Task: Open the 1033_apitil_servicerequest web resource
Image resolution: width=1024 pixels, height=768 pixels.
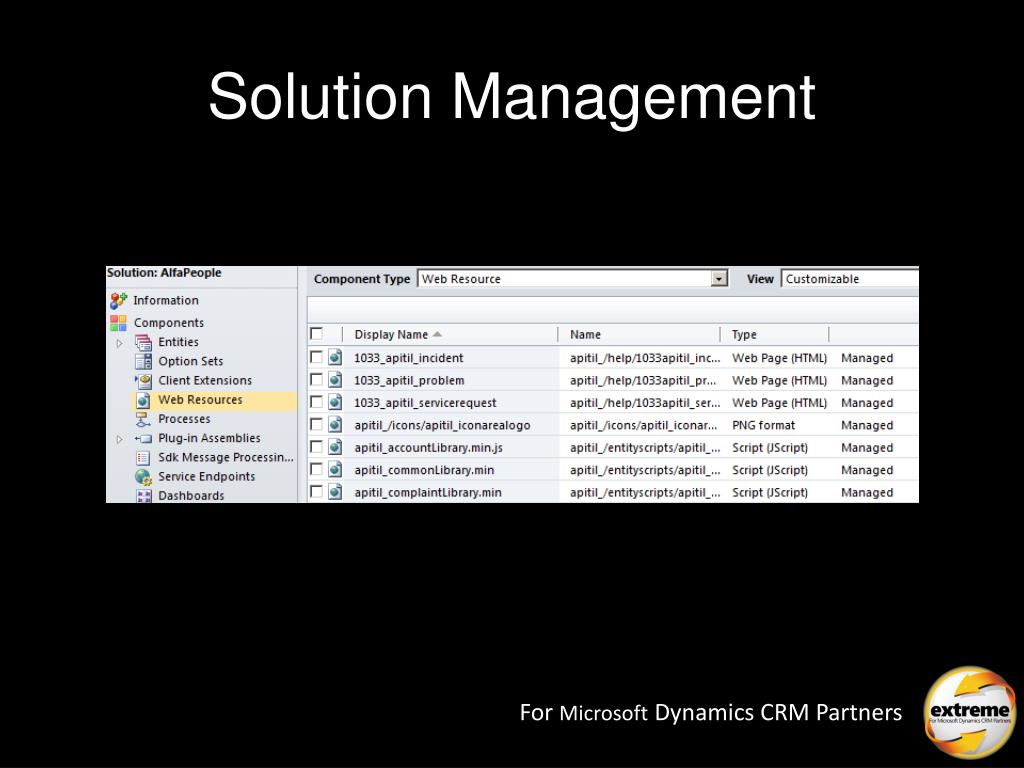Action: pos(425,403)
